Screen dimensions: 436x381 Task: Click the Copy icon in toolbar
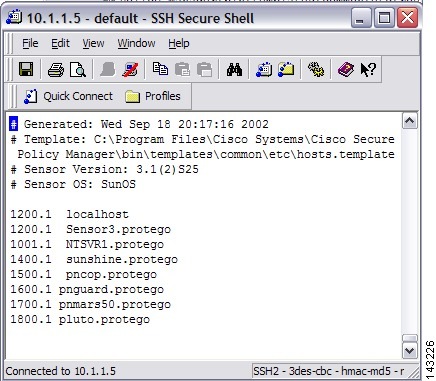coord(160,69)
